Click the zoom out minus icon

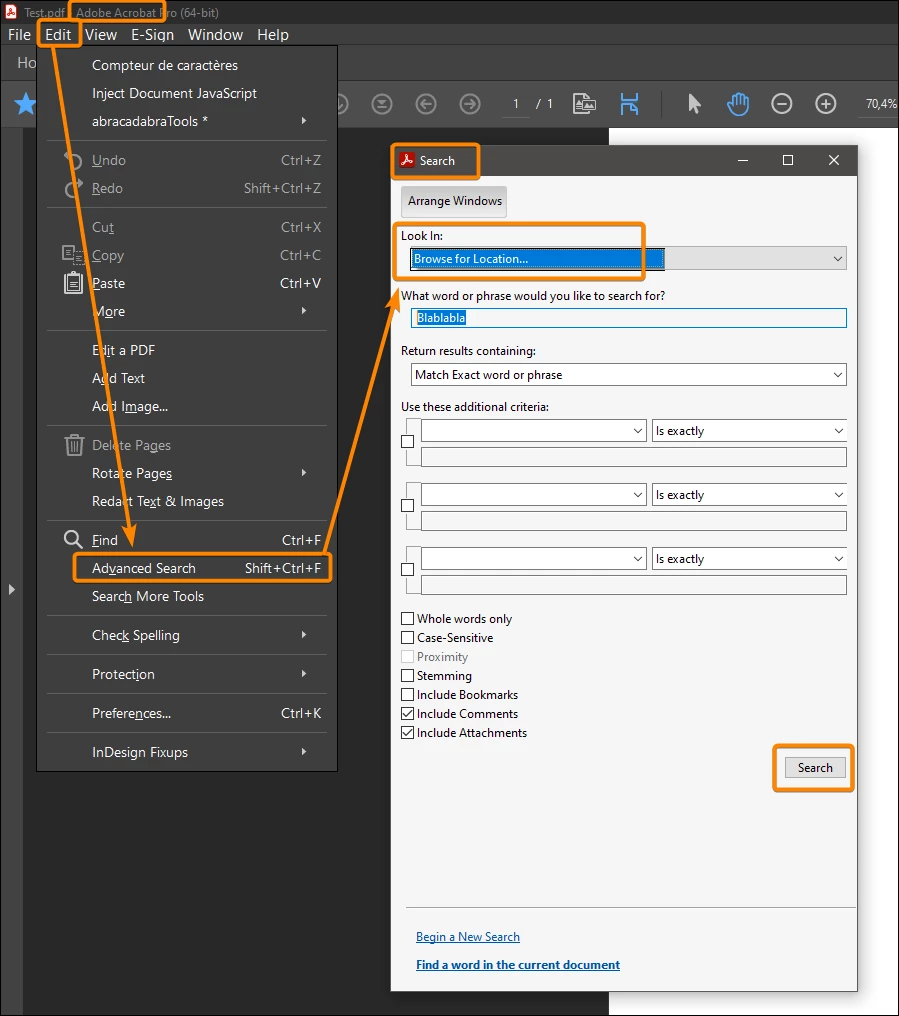[782, 104]
